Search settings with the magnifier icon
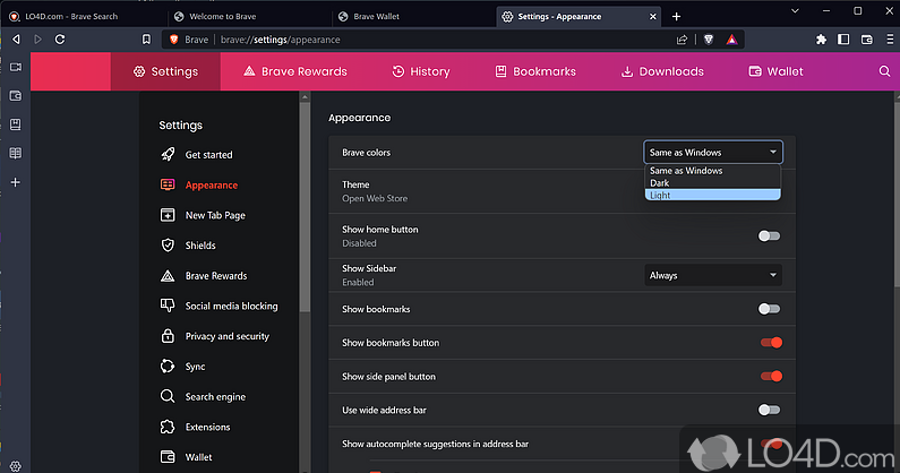The height and width of the screenshot is (473, 900). (x=885, y=71)
